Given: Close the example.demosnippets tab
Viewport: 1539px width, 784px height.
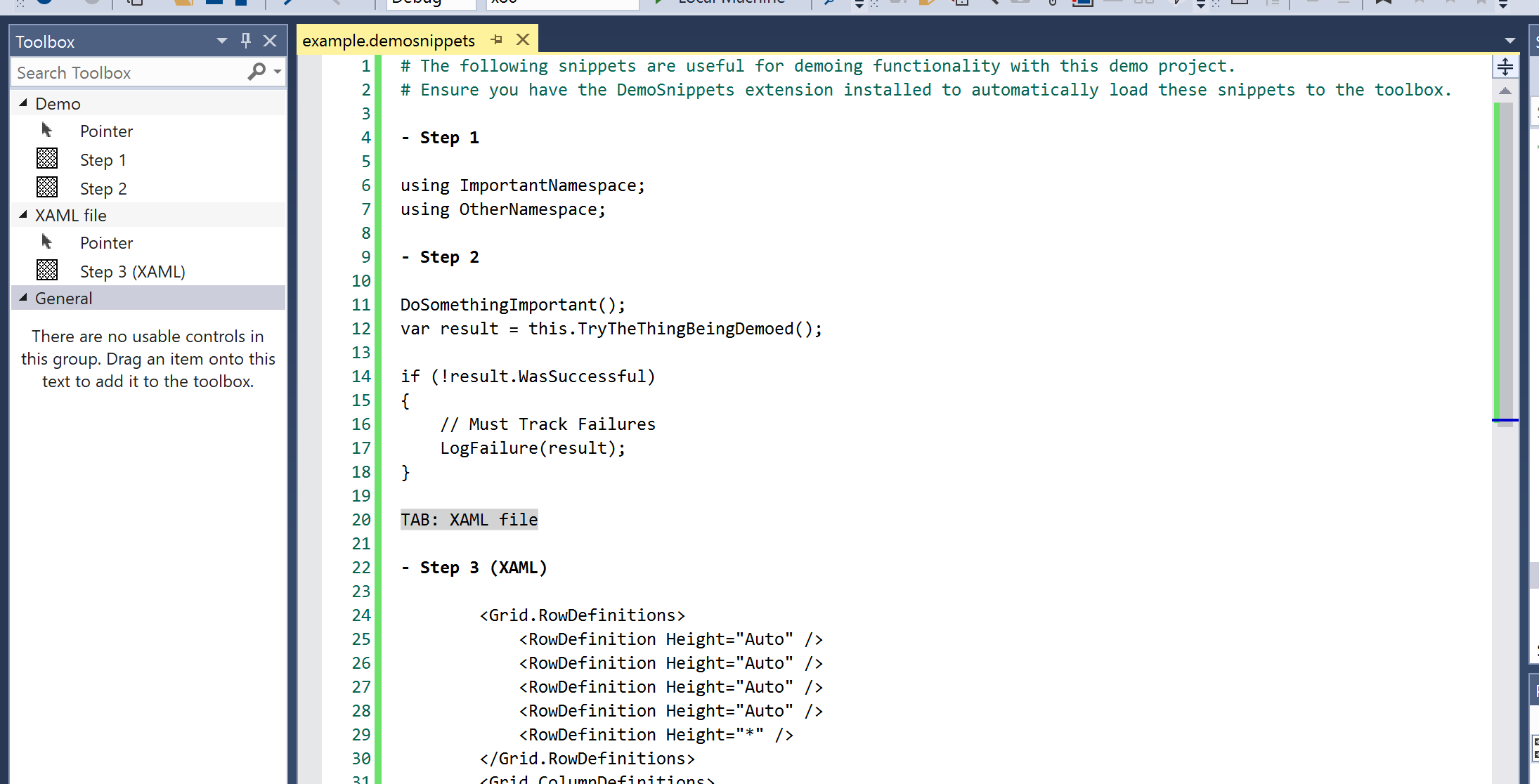Looking at the screenshot, I should (x=523, y=40).
